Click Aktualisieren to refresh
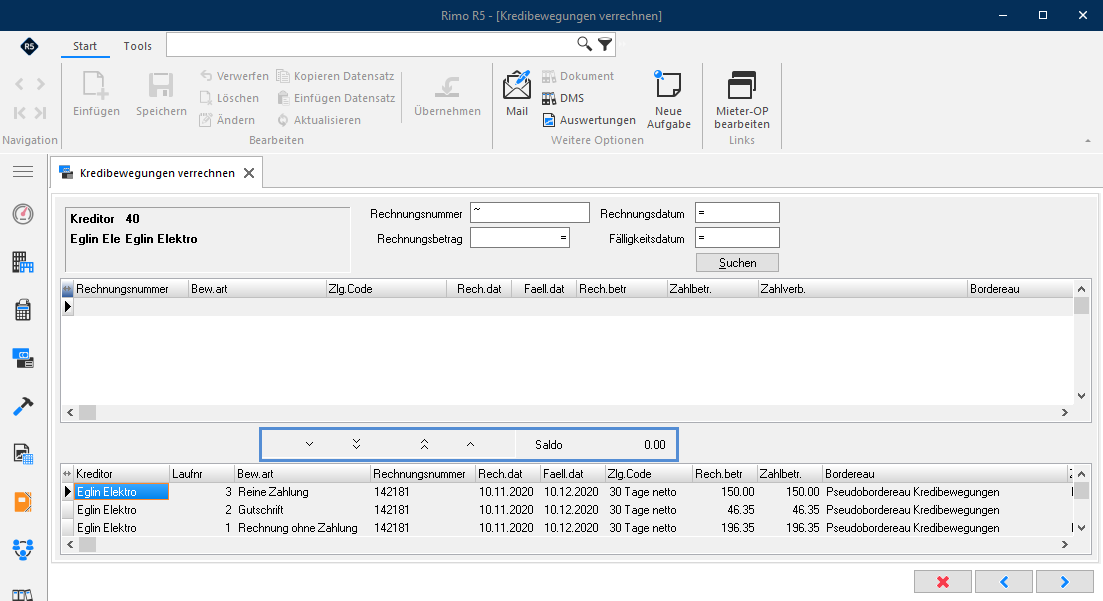 point(319,120)
